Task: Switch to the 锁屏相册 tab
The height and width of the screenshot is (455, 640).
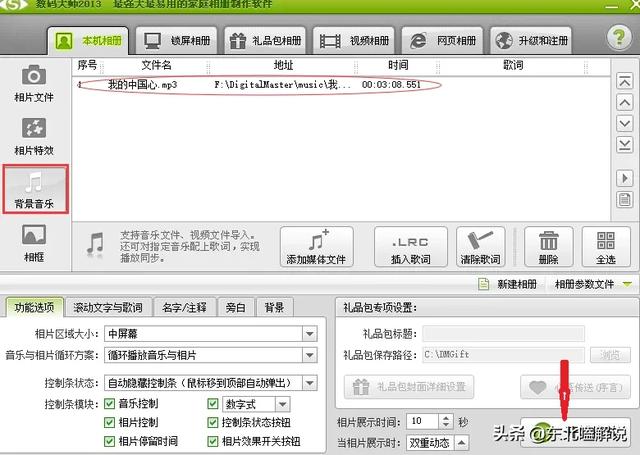Action: point(177,41)
